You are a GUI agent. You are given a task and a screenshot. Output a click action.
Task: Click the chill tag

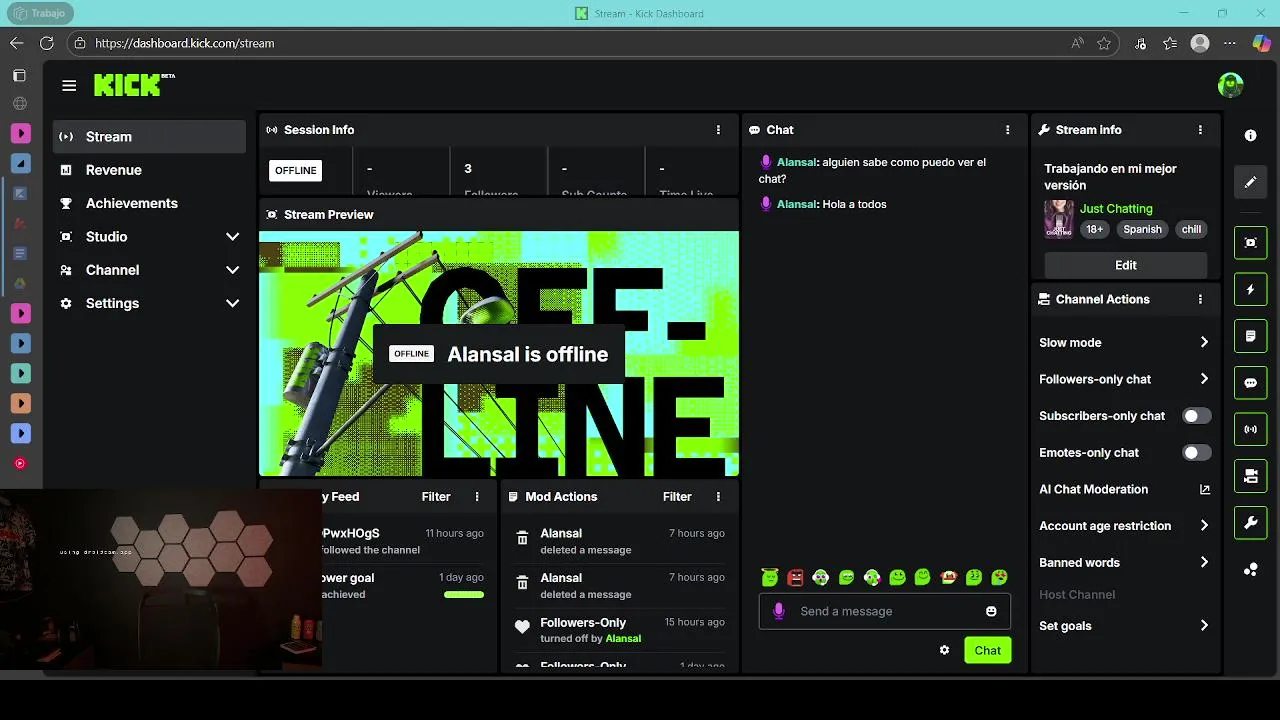point(1191,229)
